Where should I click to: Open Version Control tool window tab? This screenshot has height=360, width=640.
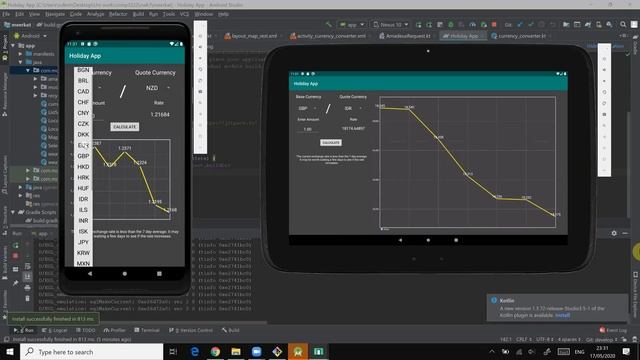191,330
